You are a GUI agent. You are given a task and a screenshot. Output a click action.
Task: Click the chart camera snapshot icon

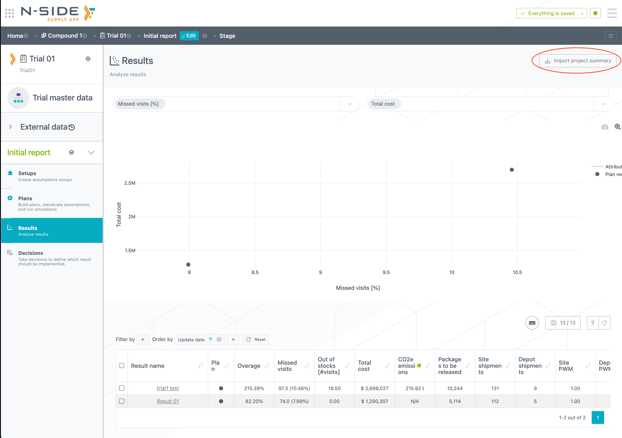[x=604, y=127]
